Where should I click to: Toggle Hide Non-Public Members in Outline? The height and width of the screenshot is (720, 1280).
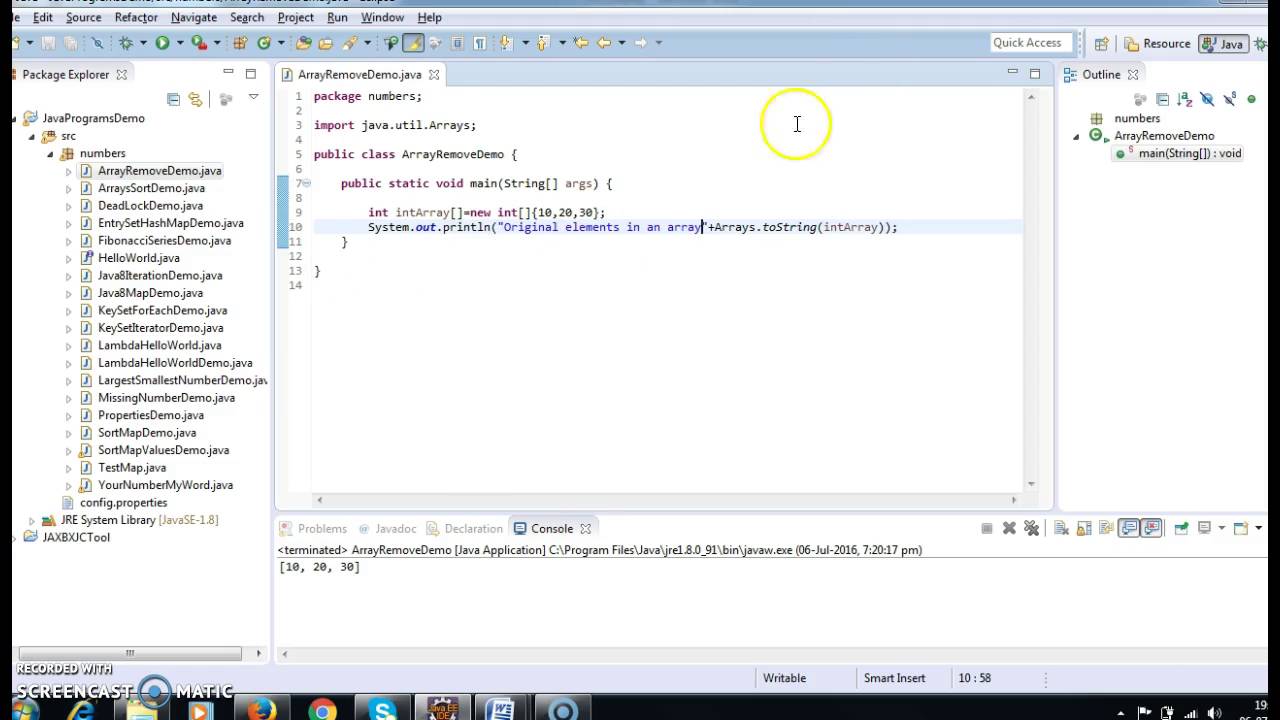point(1251,99)
